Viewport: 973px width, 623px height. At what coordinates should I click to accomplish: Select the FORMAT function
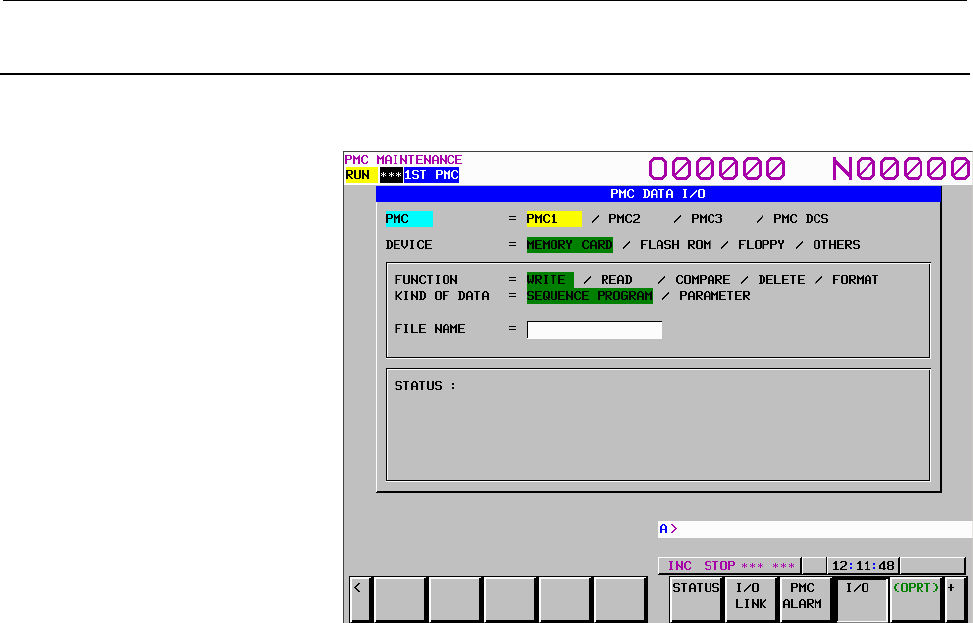click(855, 280)
